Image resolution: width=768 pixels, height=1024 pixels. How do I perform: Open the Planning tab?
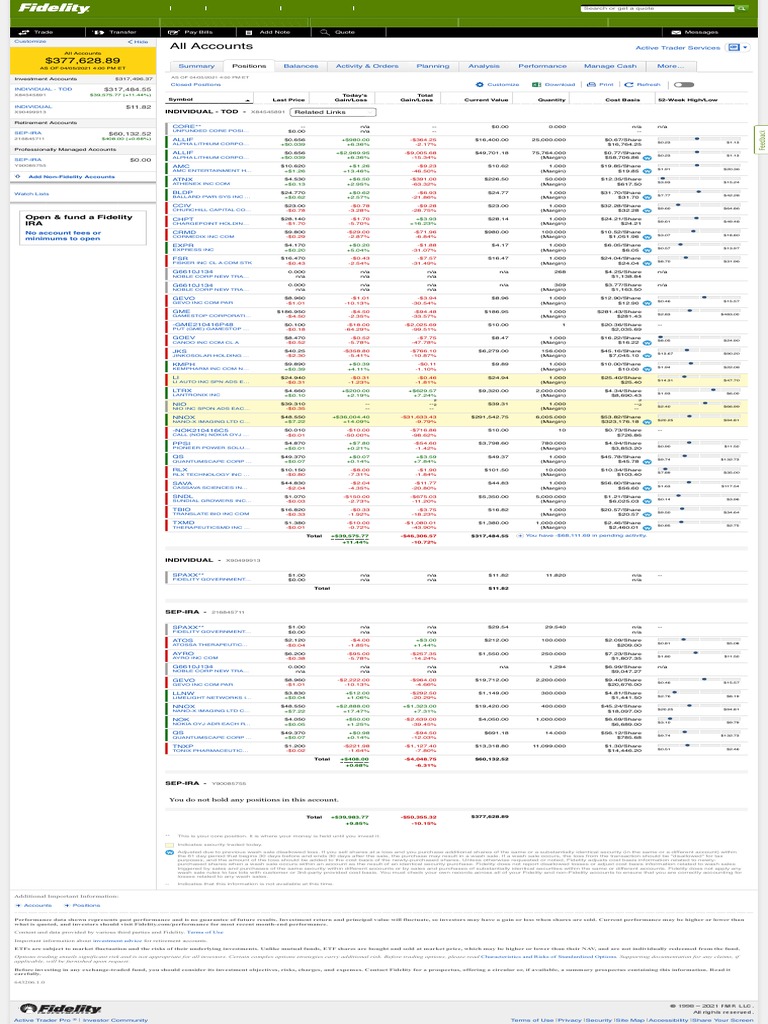pos(433,66)
